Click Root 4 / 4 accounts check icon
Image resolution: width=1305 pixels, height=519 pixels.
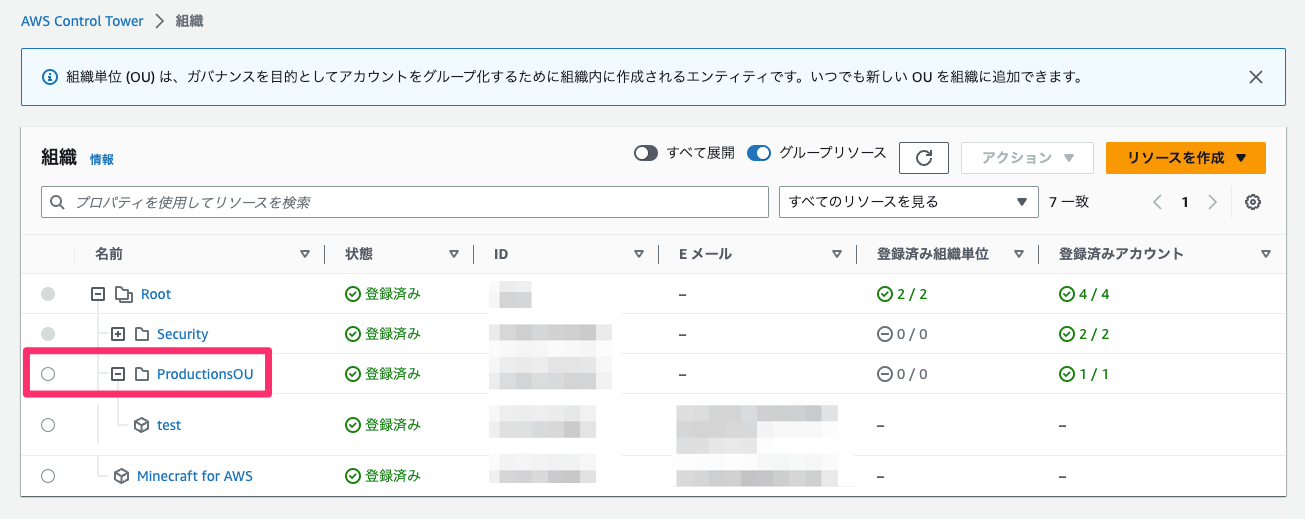[x=1066, y=294]
